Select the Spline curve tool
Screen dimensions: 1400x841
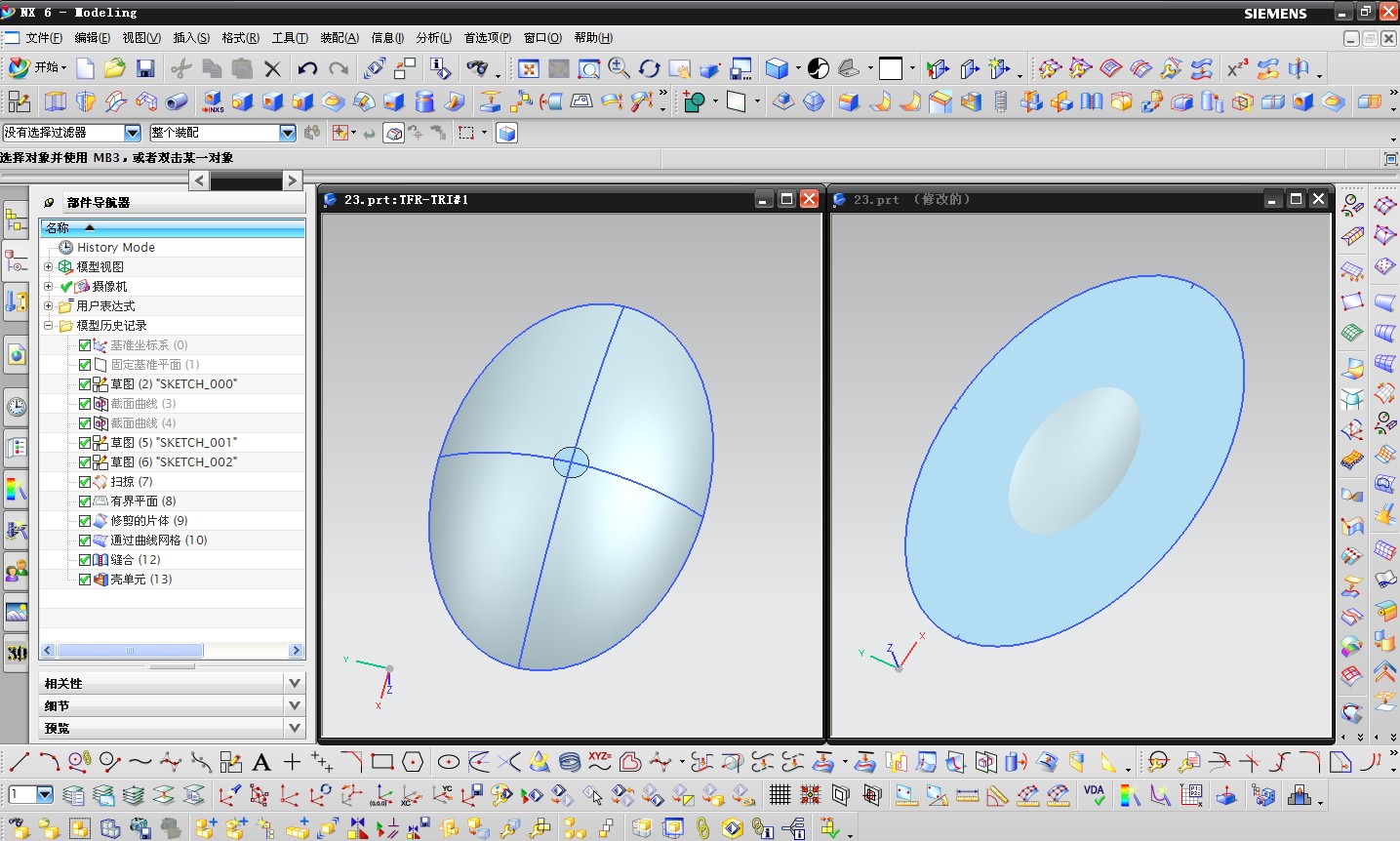click(x=140, y=761)
